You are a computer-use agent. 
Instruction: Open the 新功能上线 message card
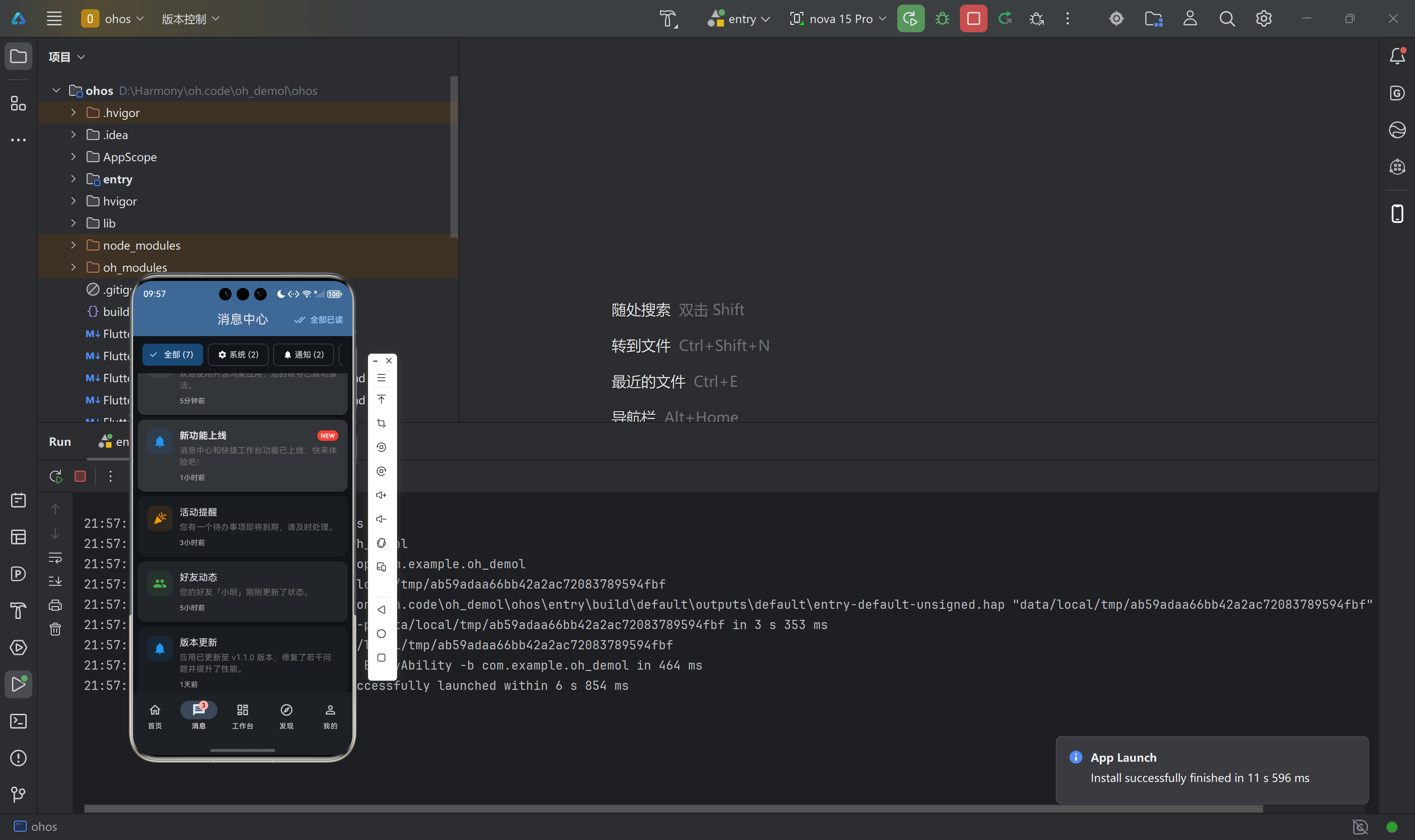242,455
